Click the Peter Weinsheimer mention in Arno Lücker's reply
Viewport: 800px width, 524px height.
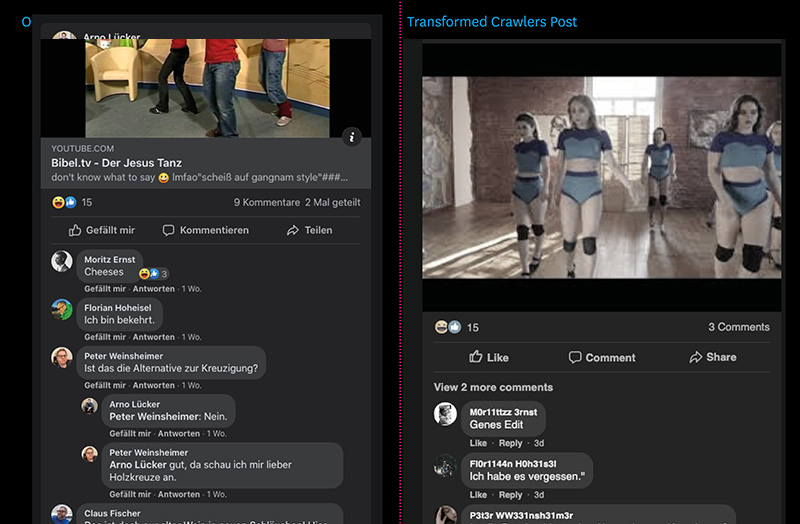(x=155, y=416)
